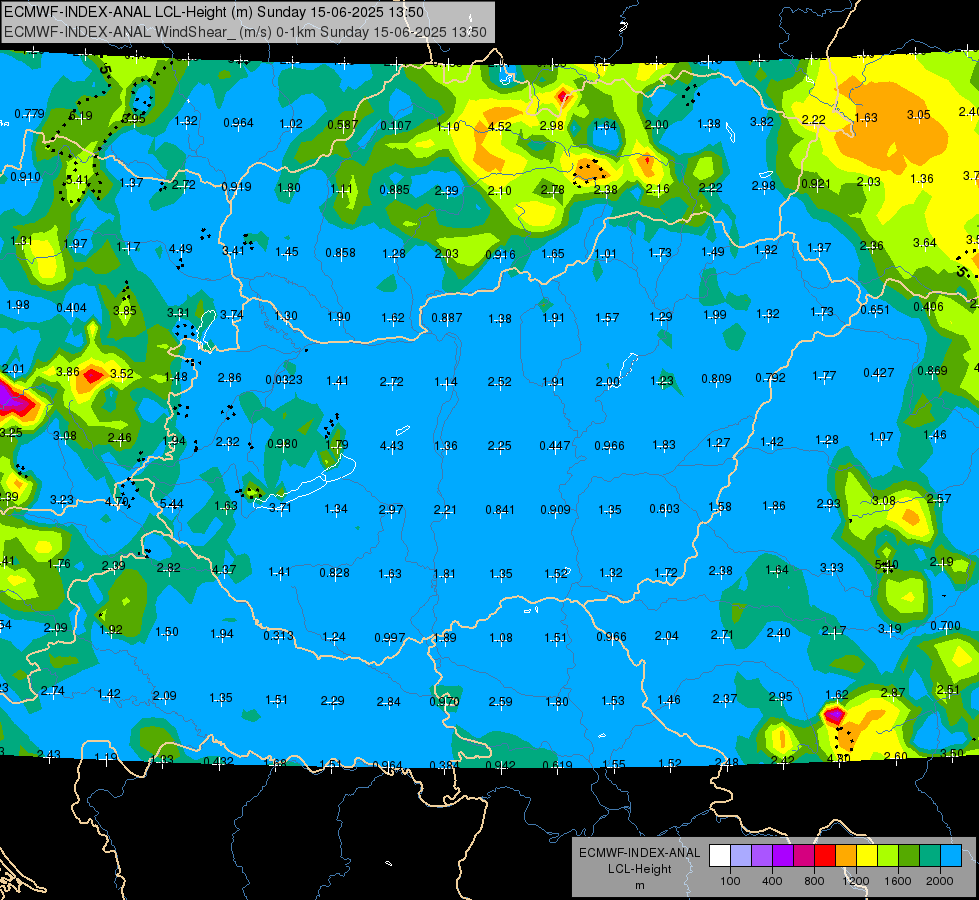This screenshot has height=900, width=979.
Task: Click the wind shear value 0.404
Action: pyautogui.click(x=71, y=308)
